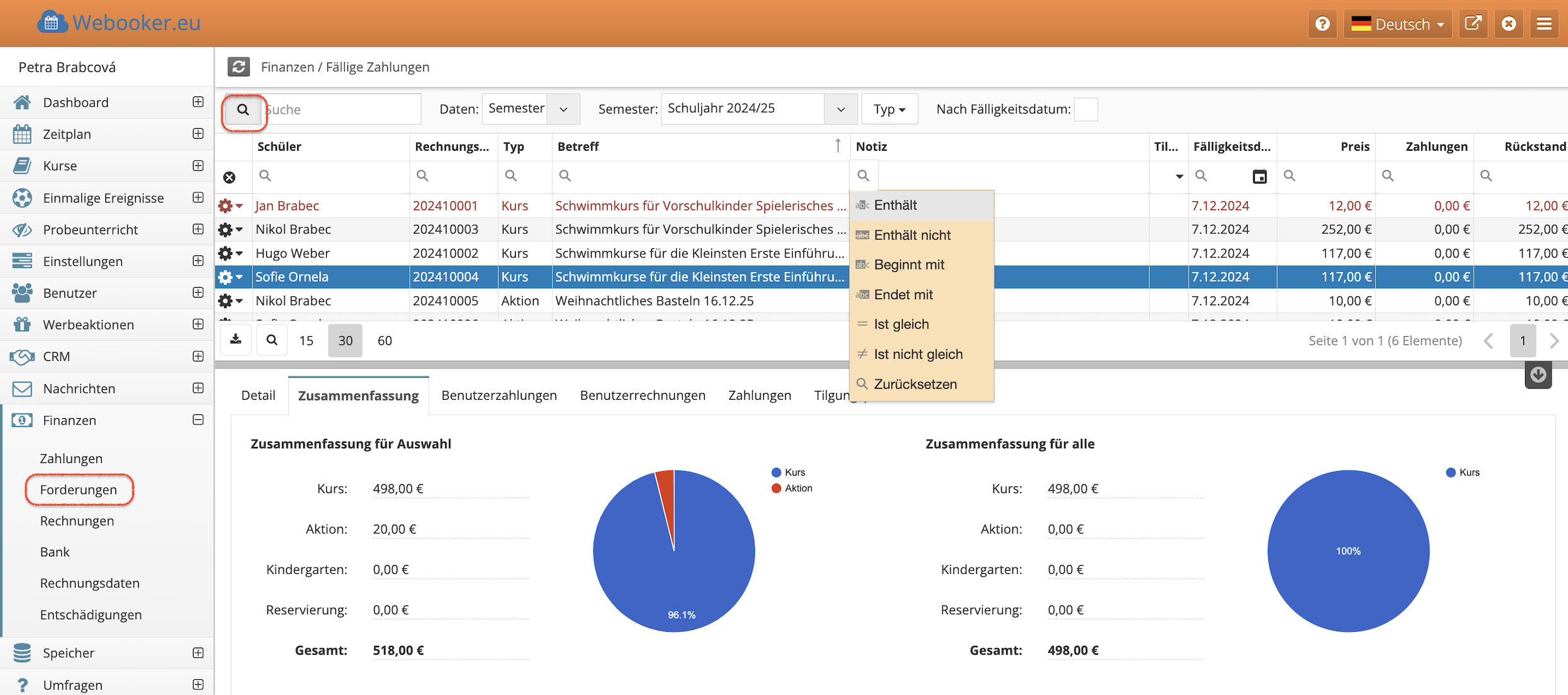This screenshot has width=1568, height=695.
Task: Open the Semester Schuljahr 2024/25 dropdown
Action: coord(840,109)
